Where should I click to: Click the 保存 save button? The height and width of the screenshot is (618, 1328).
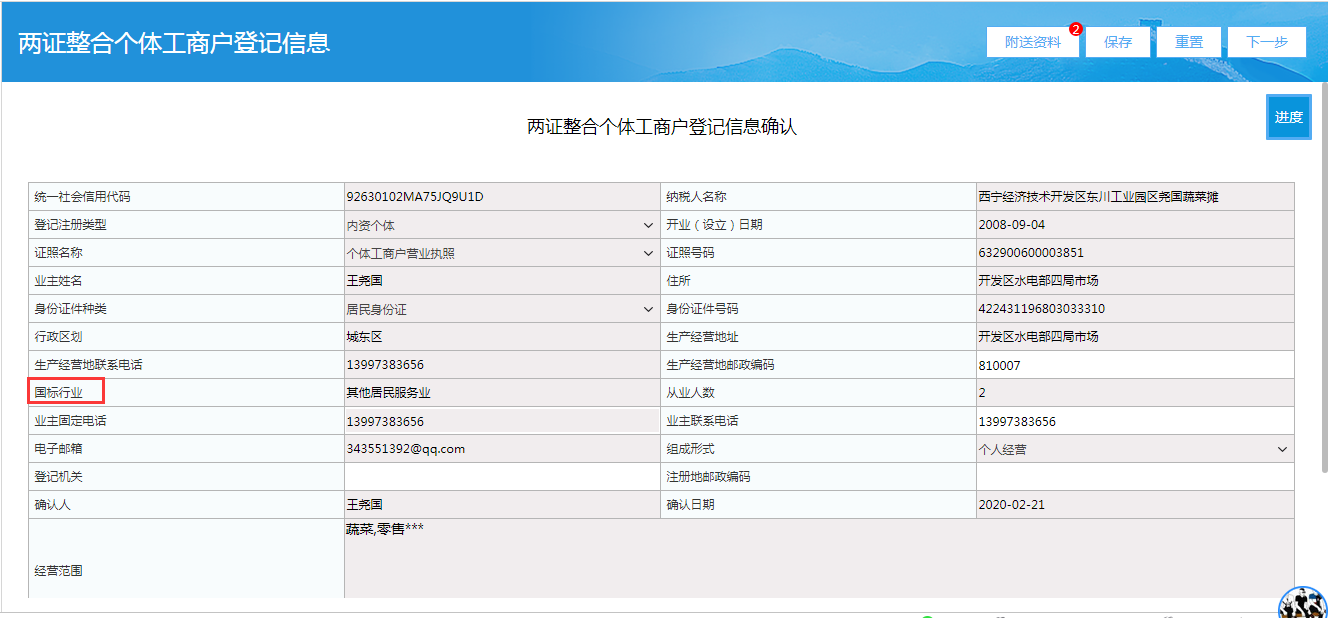click(1117, 42)
